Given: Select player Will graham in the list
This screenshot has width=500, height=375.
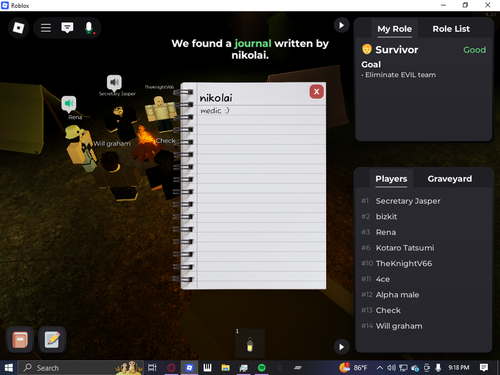Looking at the screenshot, I should 399,326.
